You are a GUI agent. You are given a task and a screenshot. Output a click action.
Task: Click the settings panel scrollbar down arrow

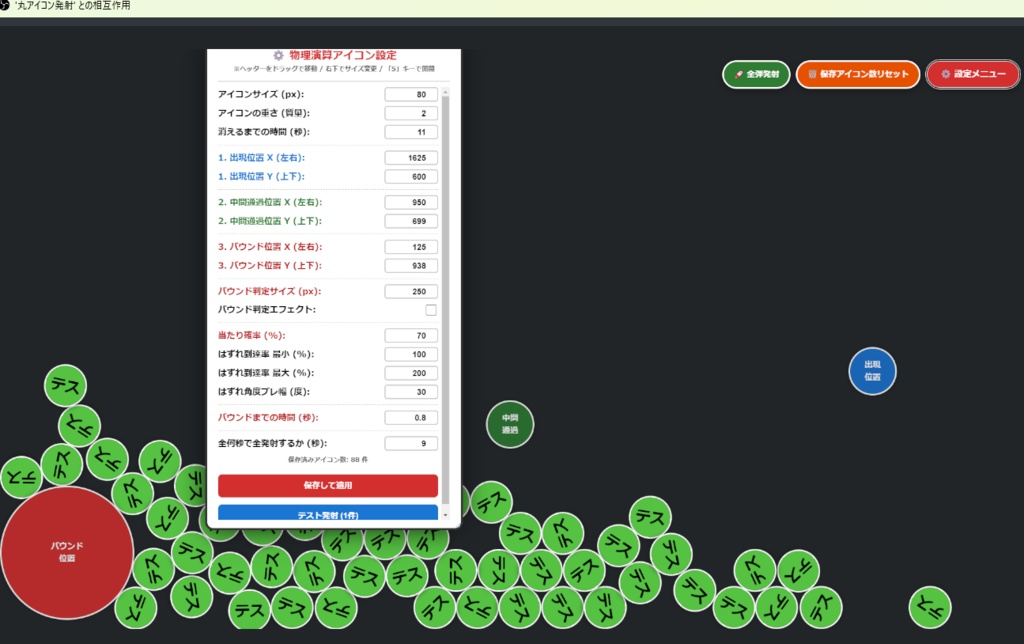pos(445,515)
